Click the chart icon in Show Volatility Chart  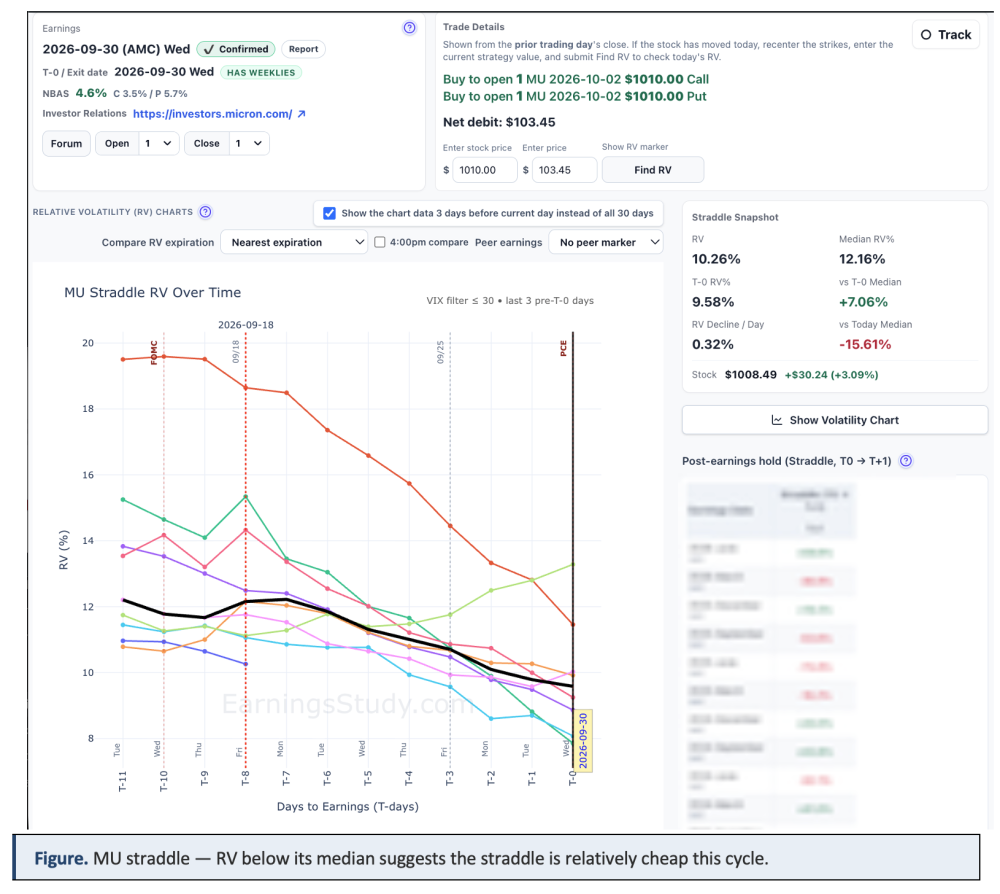click(x=777, y=420)
